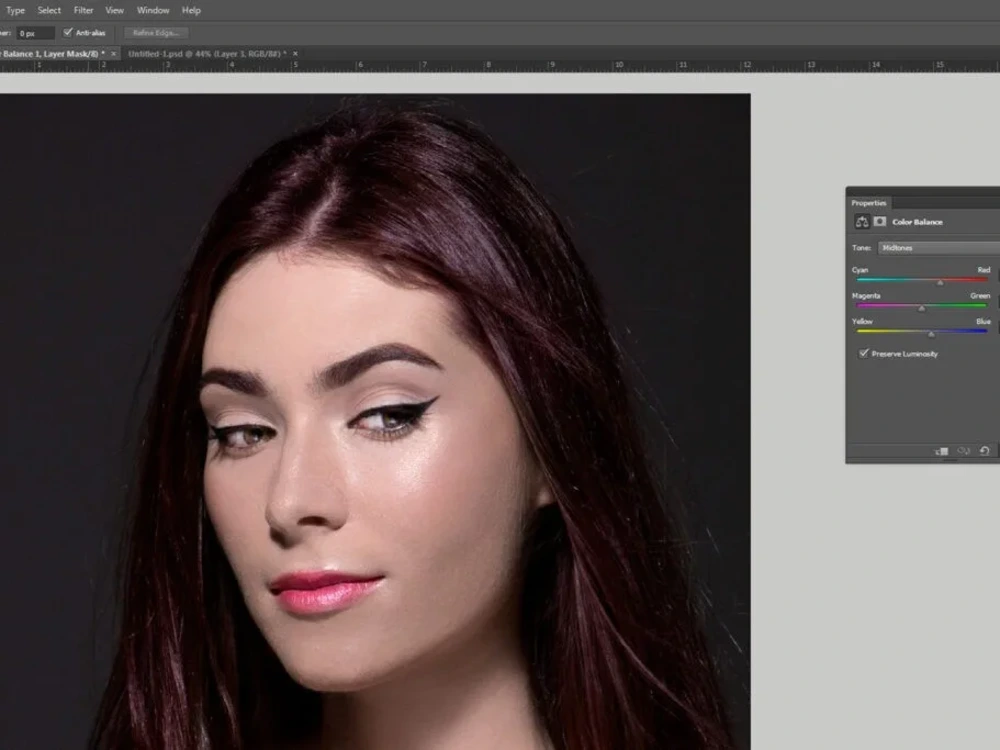The image size is (1000, 750).
Task: Open the Filter menu
Action: (x=84, y=10)
